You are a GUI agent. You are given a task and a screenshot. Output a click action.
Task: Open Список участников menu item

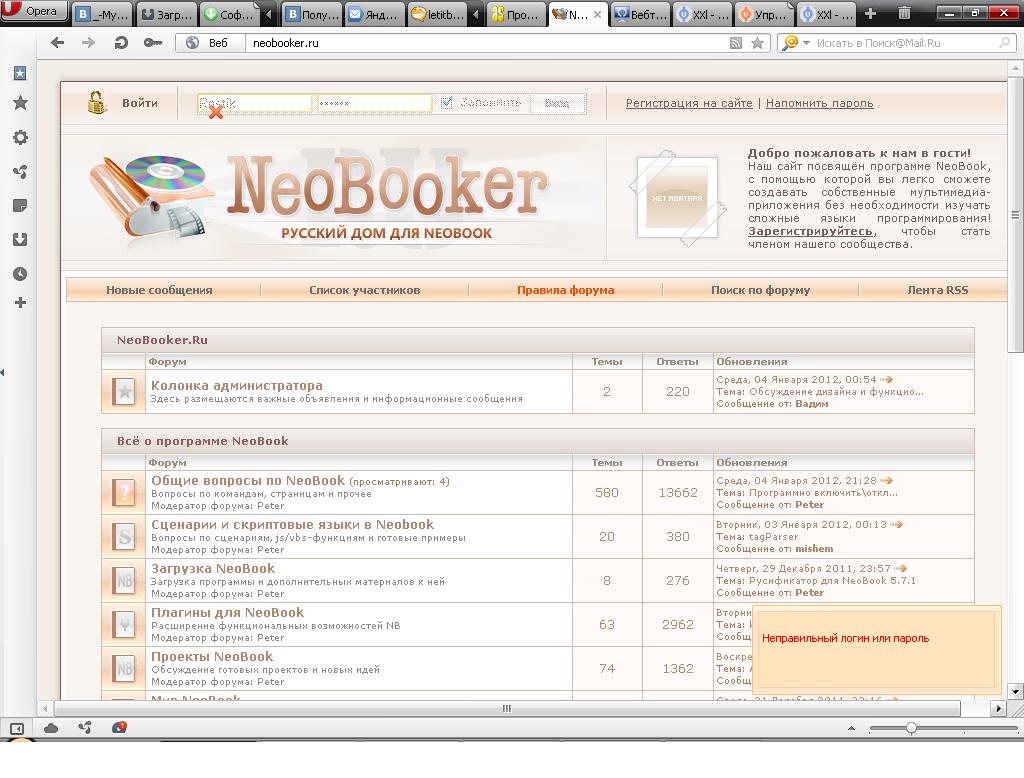[x=364, y=290]
